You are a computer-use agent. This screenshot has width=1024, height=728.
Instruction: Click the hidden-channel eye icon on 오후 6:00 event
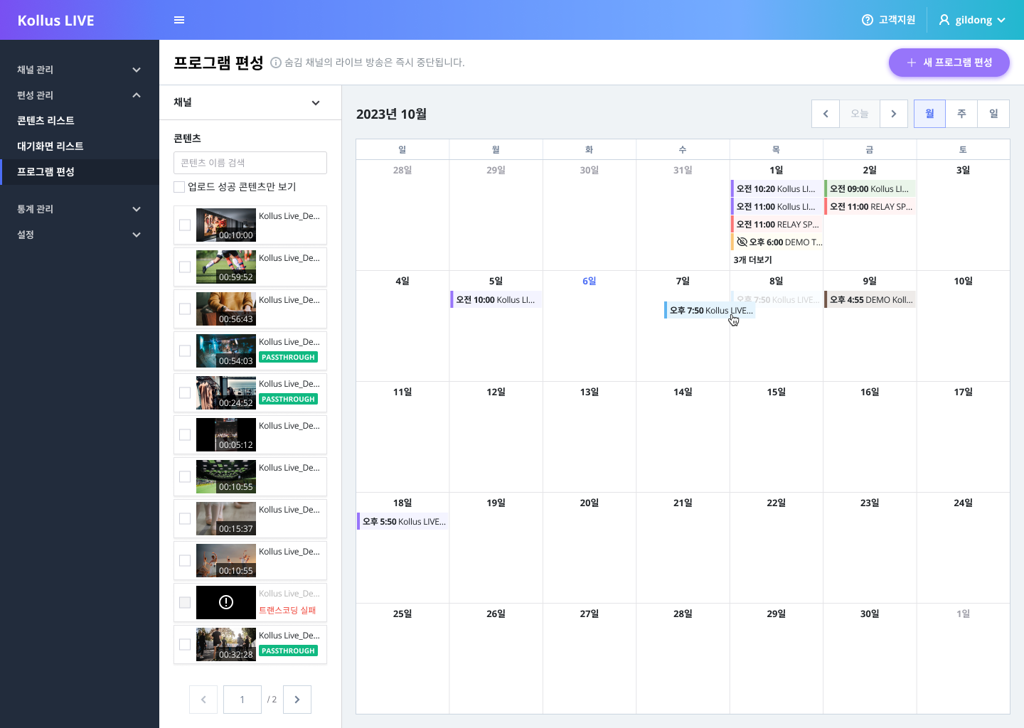(742, 242)
